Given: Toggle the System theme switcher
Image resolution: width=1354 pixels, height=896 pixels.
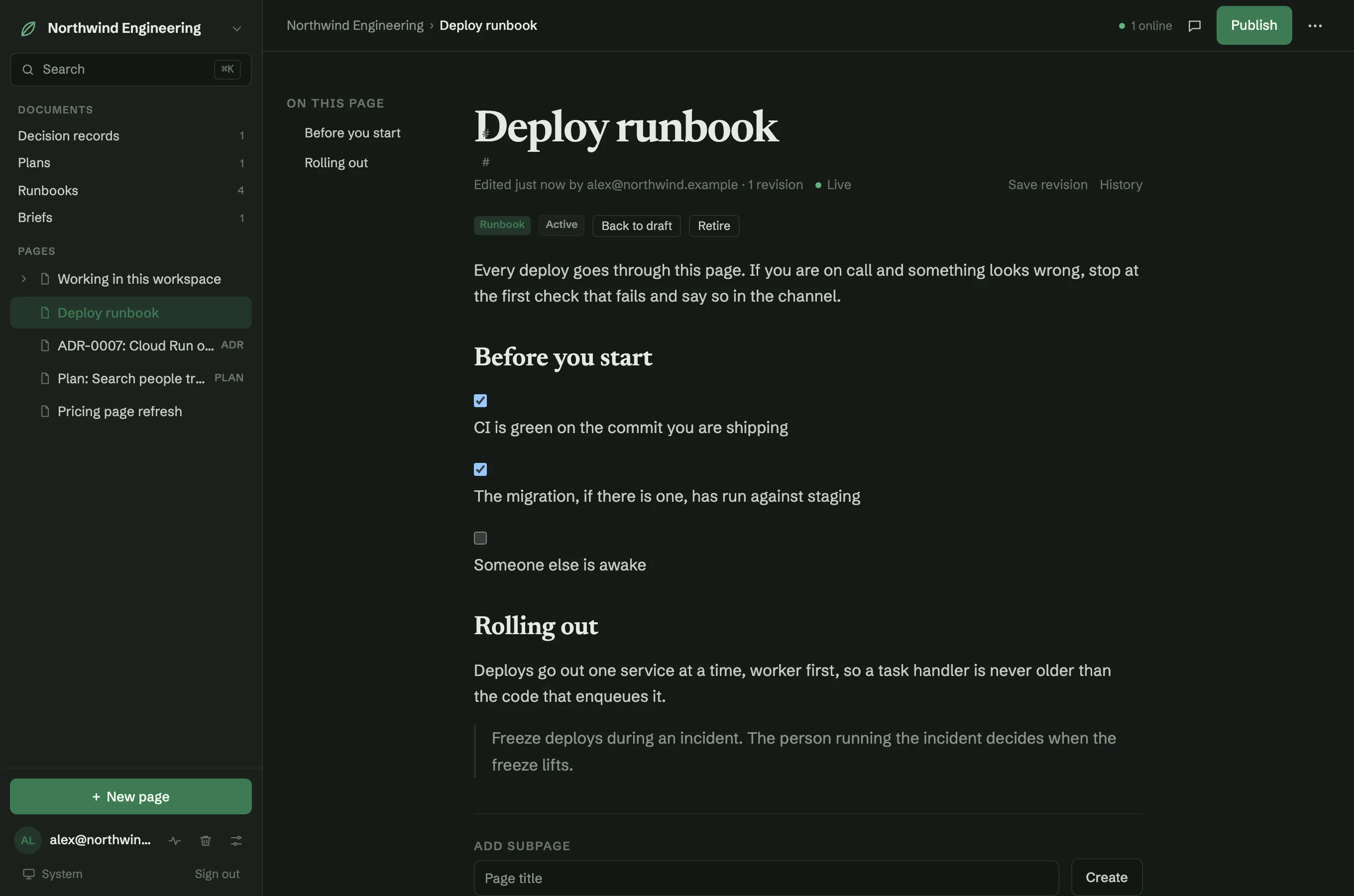Looking at the screenshot, I should (53, 874).
